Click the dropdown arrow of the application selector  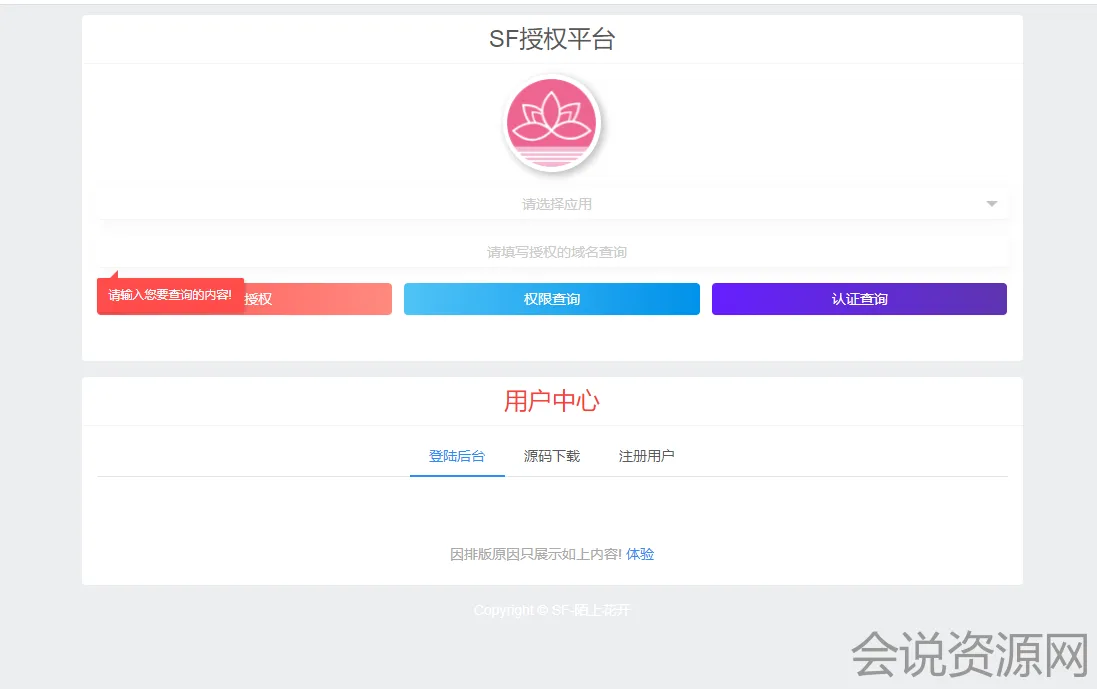pos(991,204)
